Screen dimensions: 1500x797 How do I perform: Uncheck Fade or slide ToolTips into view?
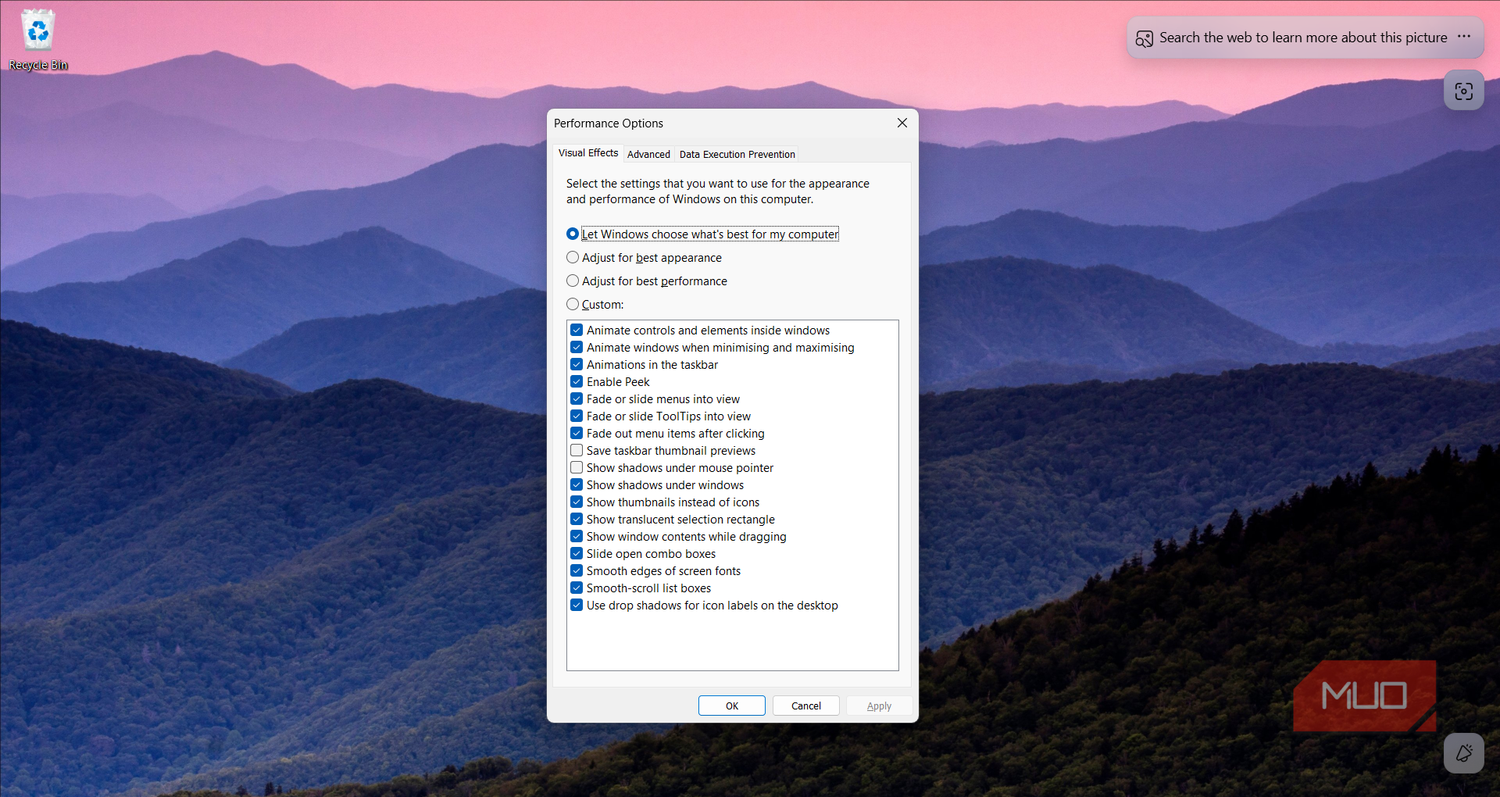(x=577, y=416)
